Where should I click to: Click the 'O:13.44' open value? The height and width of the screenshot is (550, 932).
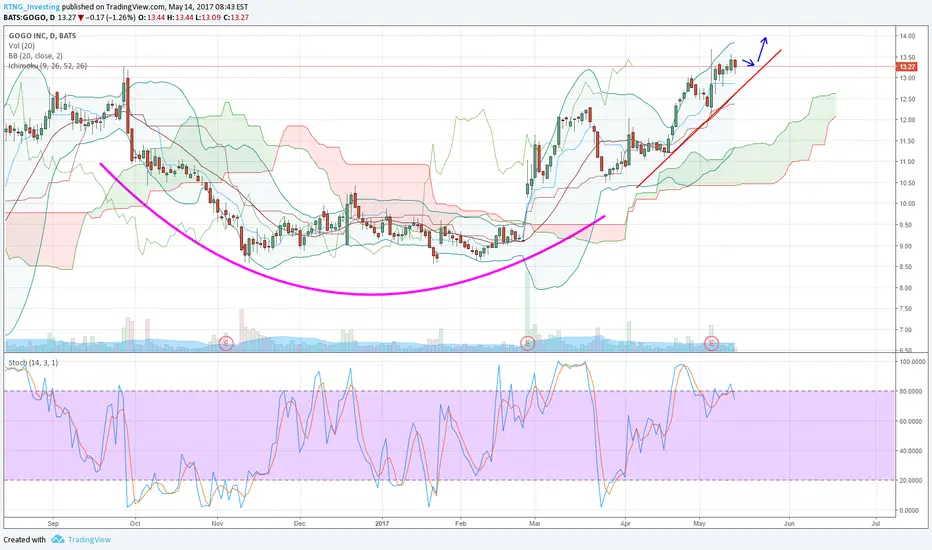click(152, 17)
